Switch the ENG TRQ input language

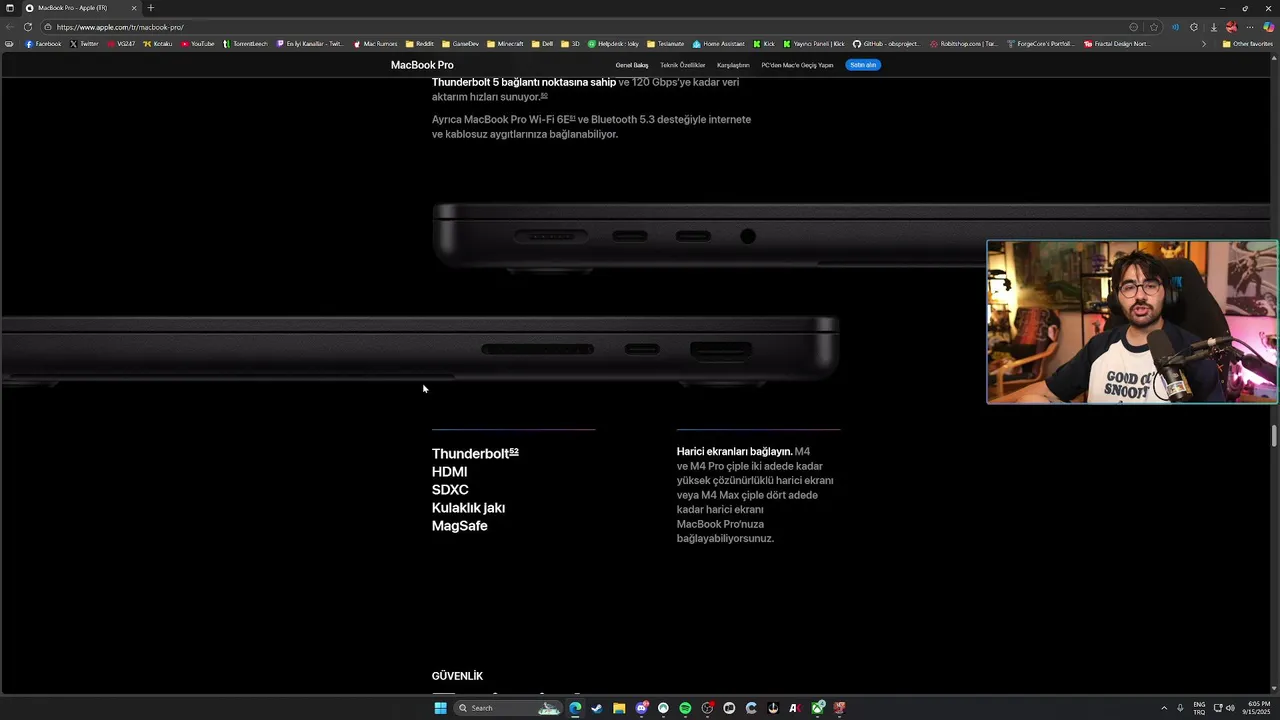click(x=1199, y=708)
